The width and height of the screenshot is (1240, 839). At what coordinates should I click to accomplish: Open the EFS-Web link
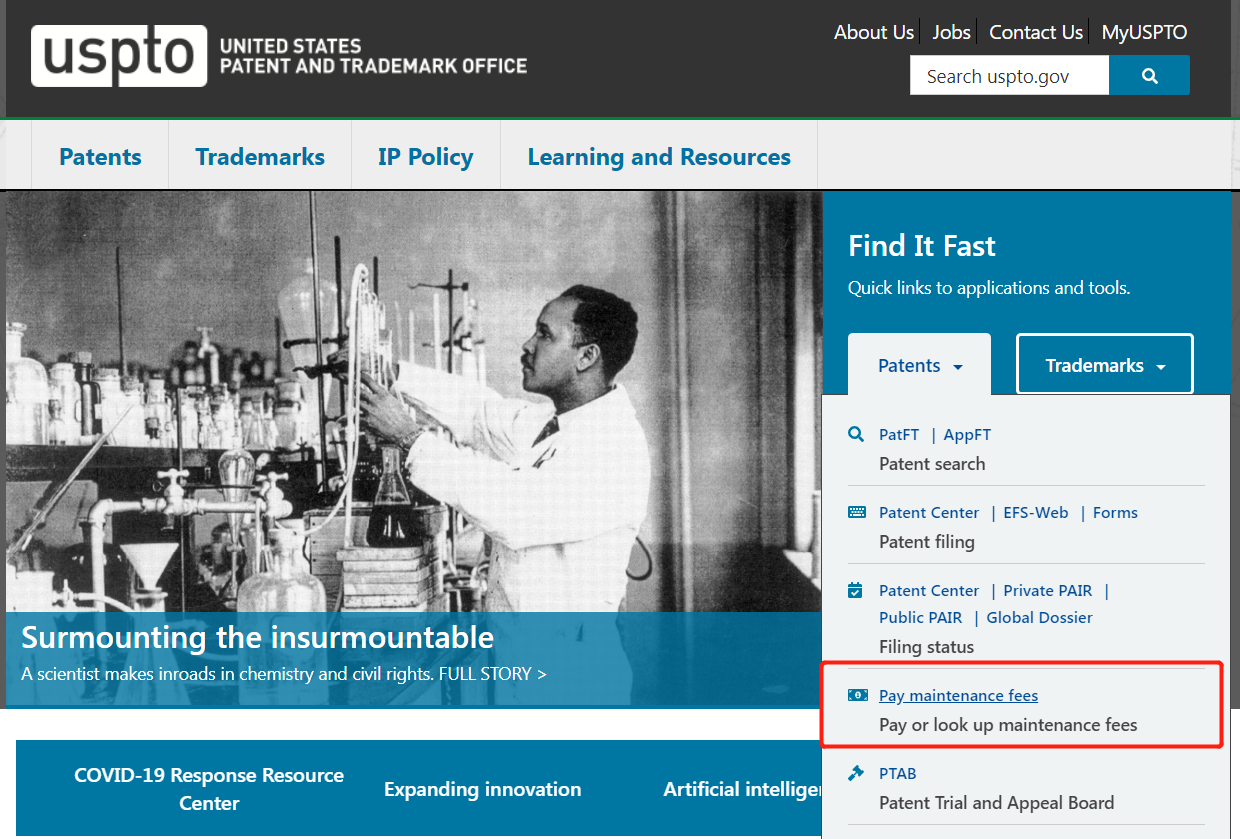[1036, 512]
